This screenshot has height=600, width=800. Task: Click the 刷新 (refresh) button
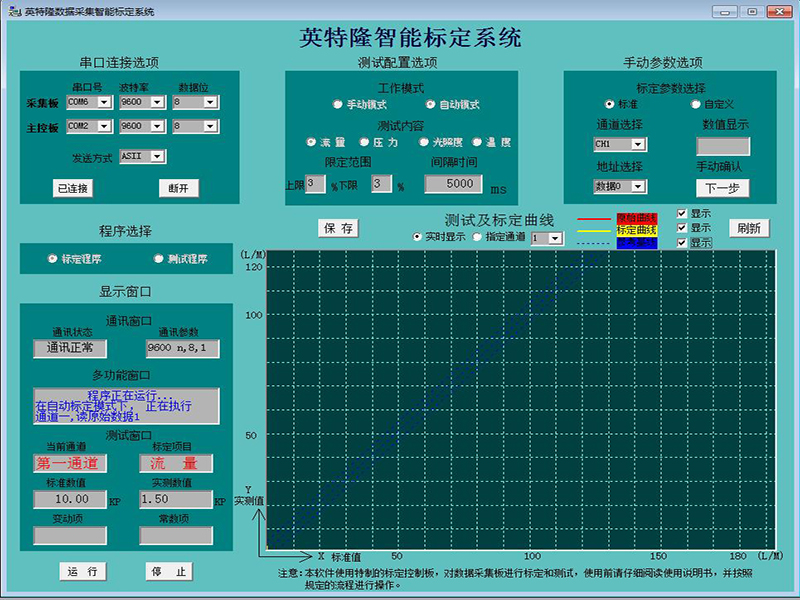pyautogui.click(x=749, y=228)
